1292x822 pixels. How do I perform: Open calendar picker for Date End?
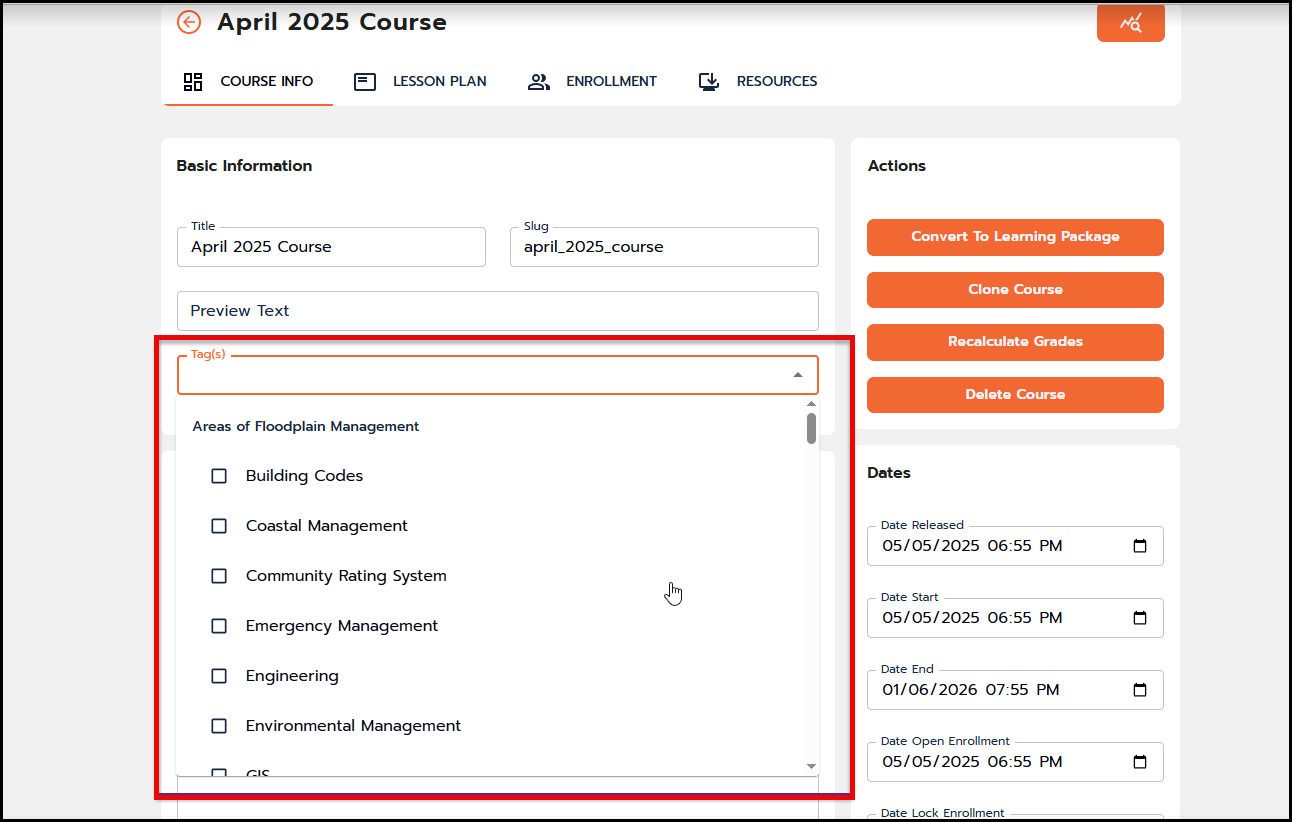click(1139, 690)
